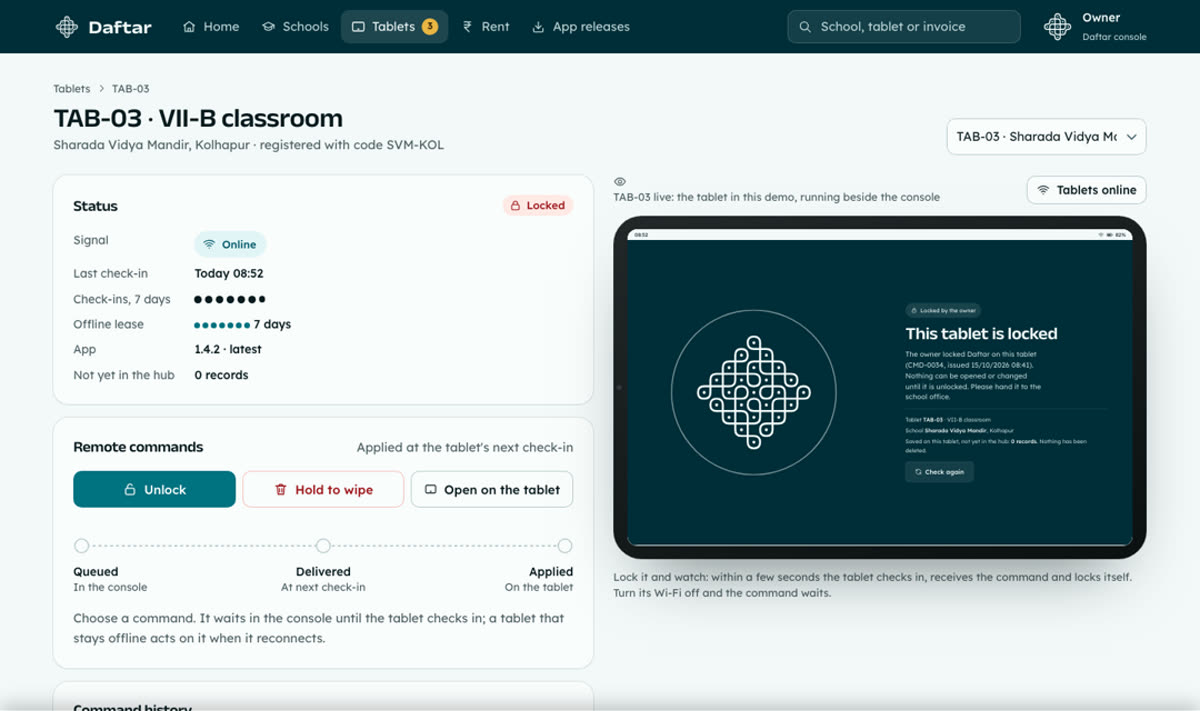Click the '1.4.2 · latest' app version
This screenshot has height=711, width=1200.
[228, 350]
